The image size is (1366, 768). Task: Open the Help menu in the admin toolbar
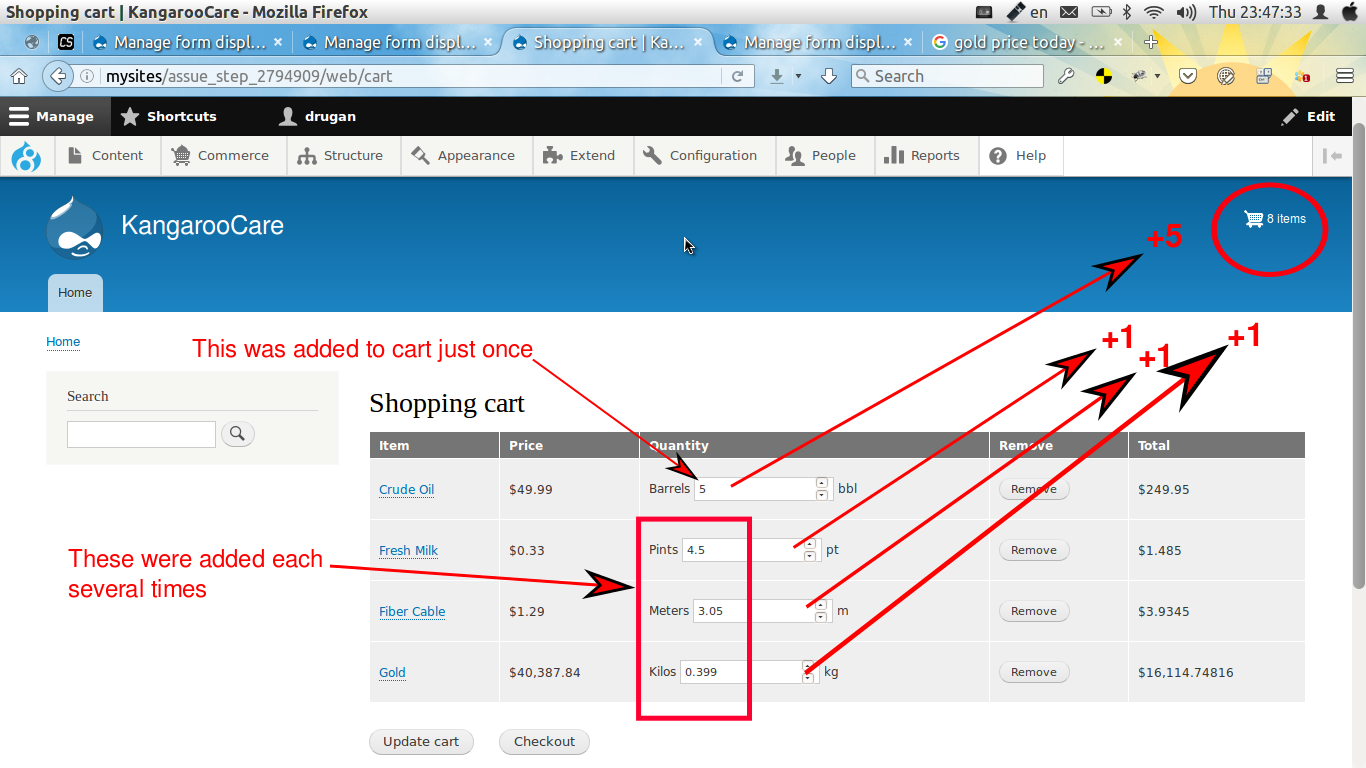[1020, 155]
